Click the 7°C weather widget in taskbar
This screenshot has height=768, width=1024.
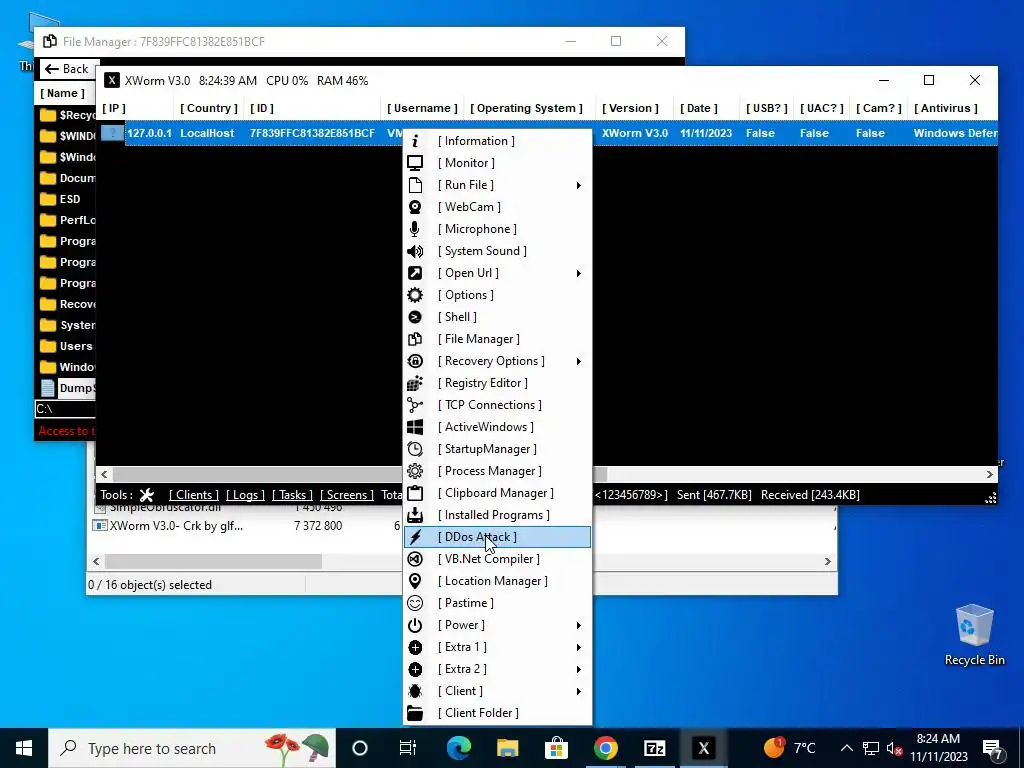click(790, 748)
